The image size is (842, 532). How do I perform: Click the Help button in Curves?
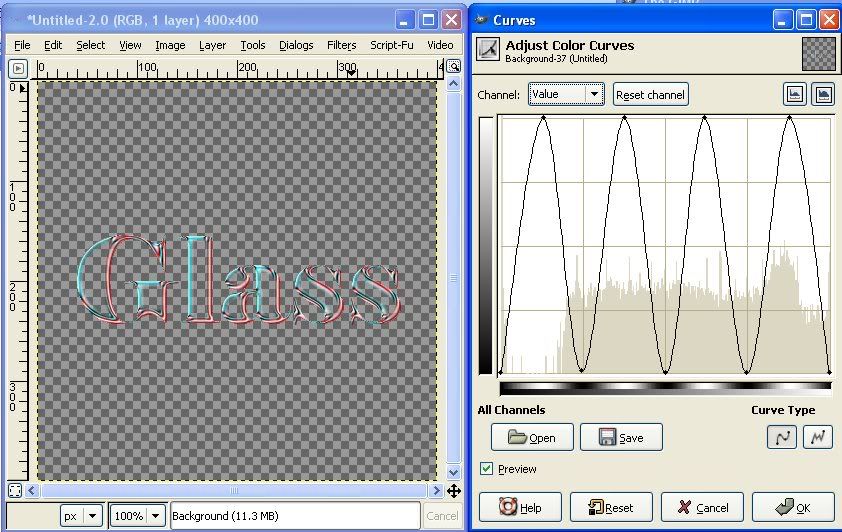click(520, 507)
